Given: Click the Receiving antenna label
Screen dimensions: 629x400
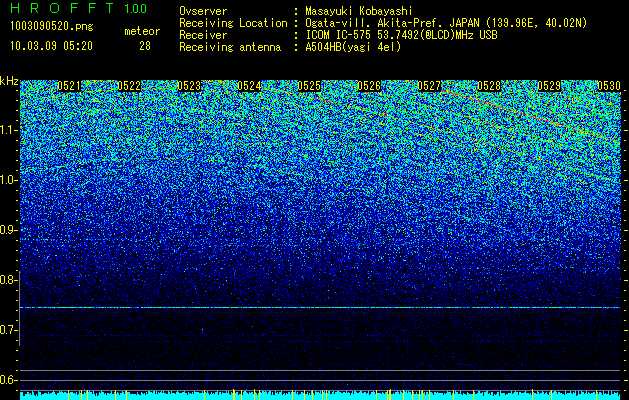Looking at the screenshot, I should pyautogui.click(x=230, y=47).
